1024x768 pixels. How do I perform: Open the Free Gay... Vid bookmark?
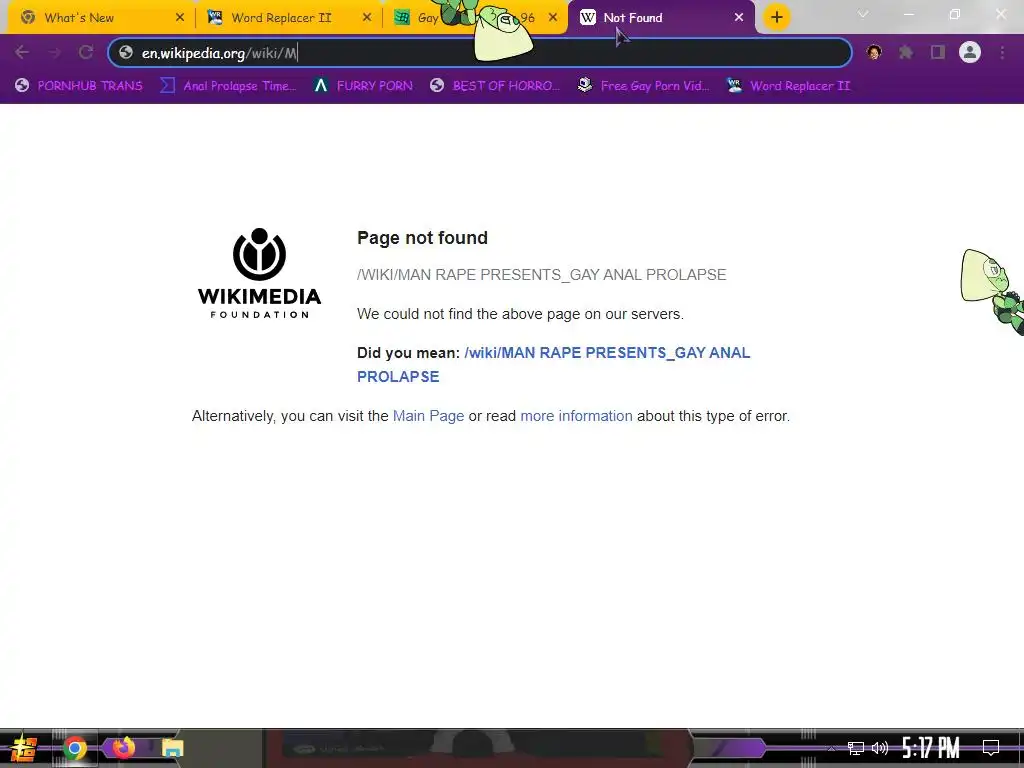(643, 86)
